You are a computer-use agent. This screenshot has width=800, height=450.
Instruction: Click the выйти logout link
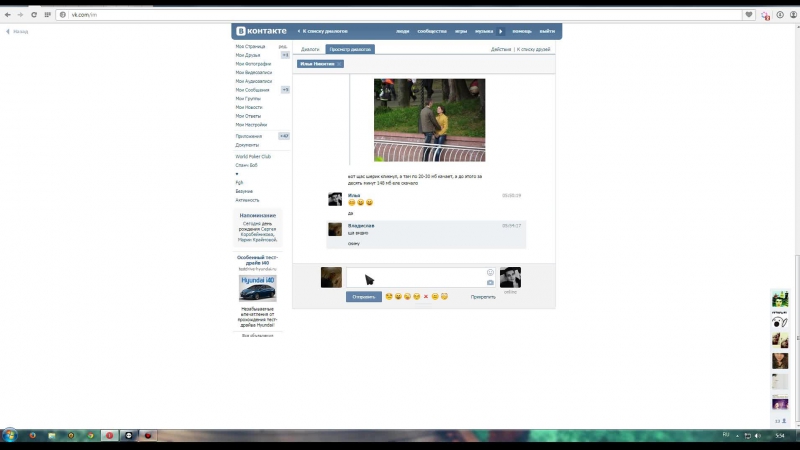(547, 31)
